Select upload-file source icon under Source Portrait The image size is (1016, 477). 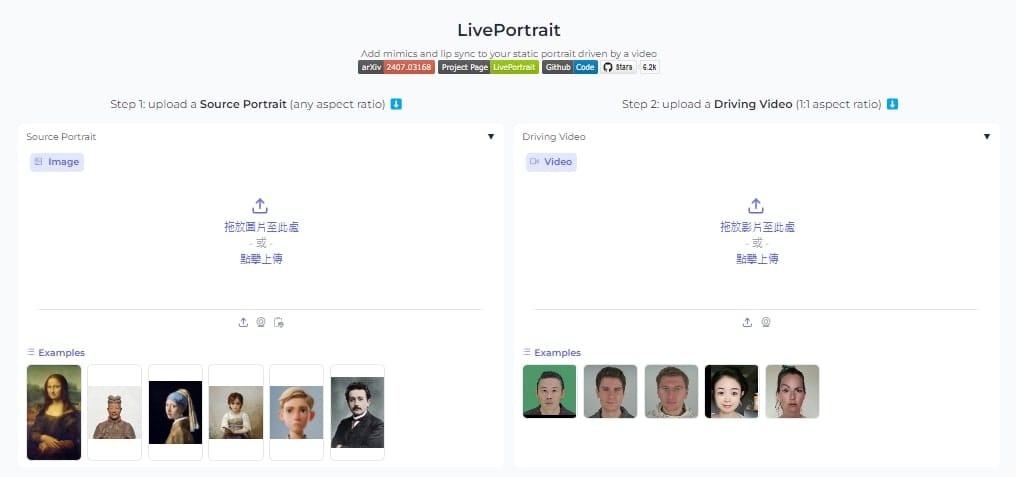tap(243, 322)
